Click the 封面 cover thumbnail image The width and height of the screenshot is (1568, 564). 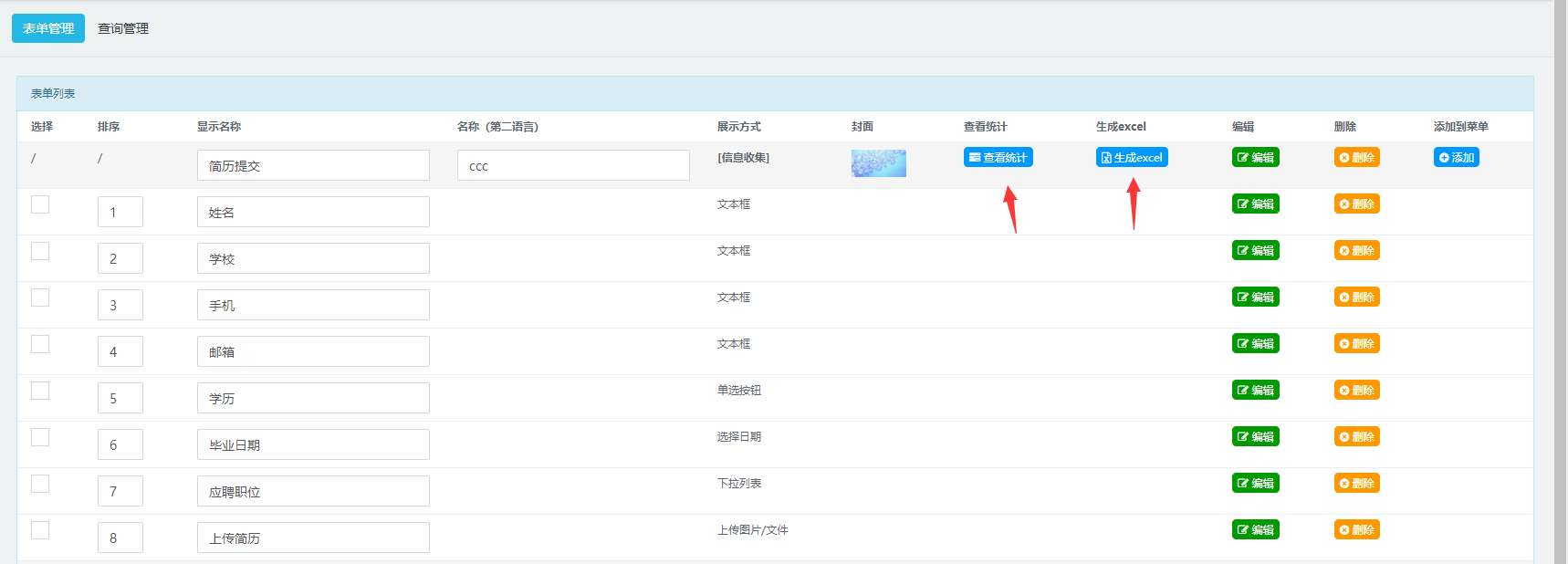coord(878,163)
